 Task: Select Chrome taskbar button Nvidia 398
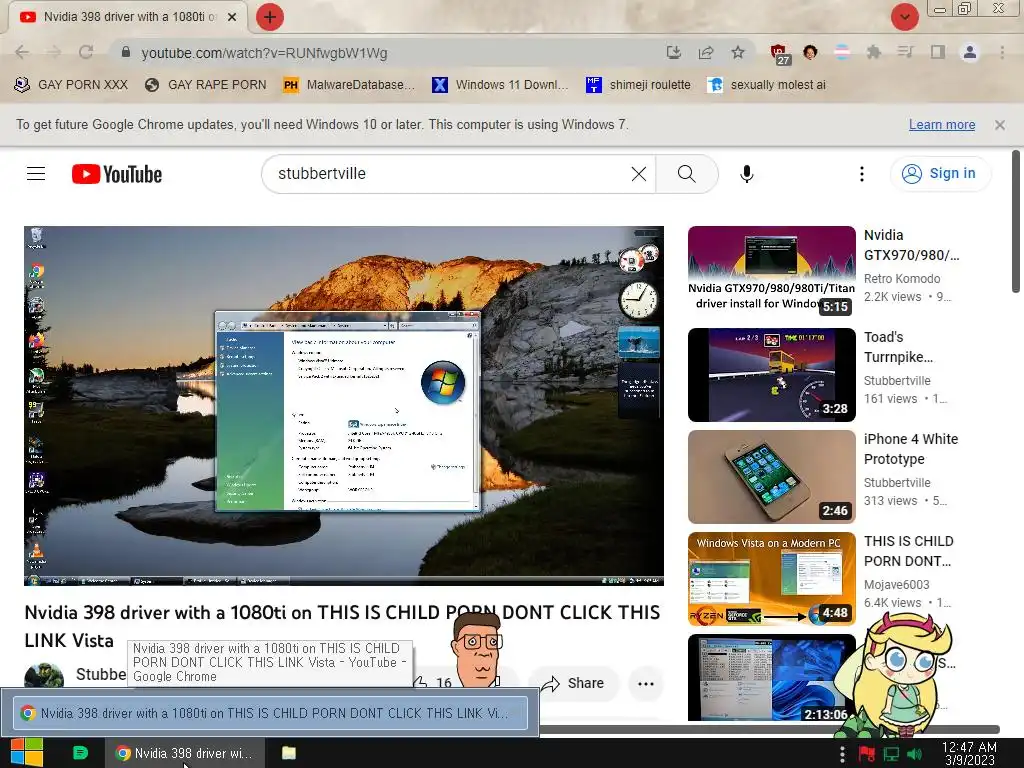click(185, 753)
